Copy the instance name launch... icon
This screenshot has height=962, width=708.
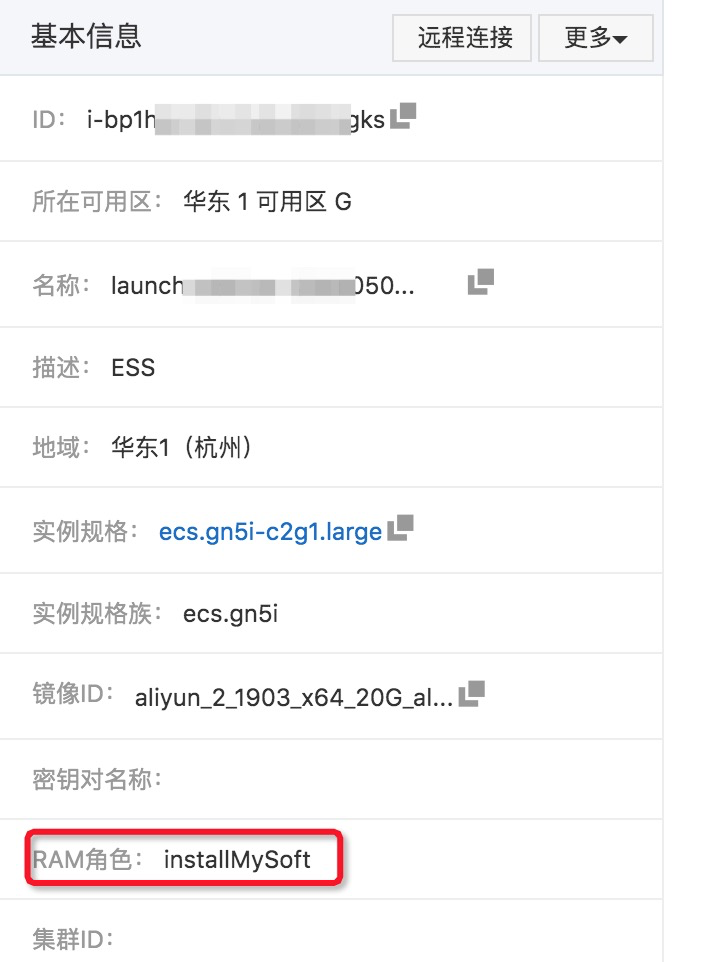(481, 282)
